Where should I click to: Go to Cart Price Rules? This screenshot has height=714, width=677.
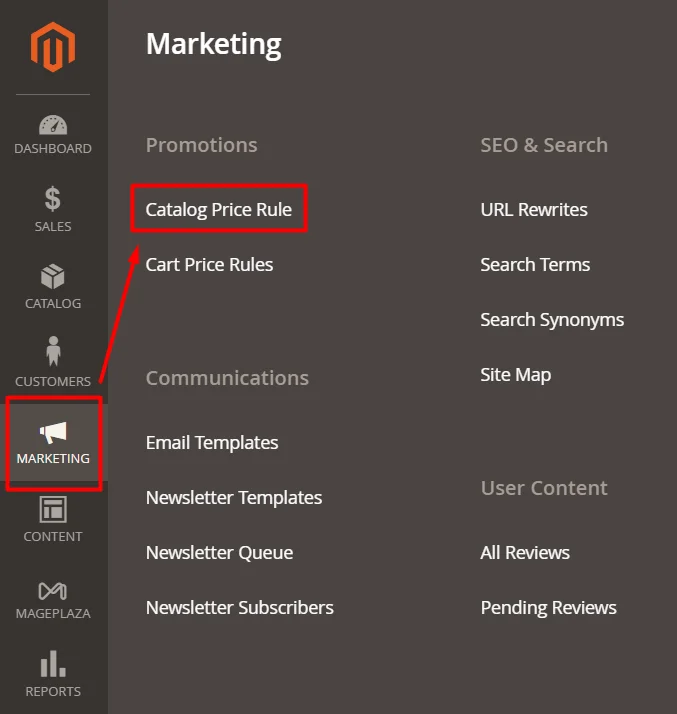coord(209,265)
